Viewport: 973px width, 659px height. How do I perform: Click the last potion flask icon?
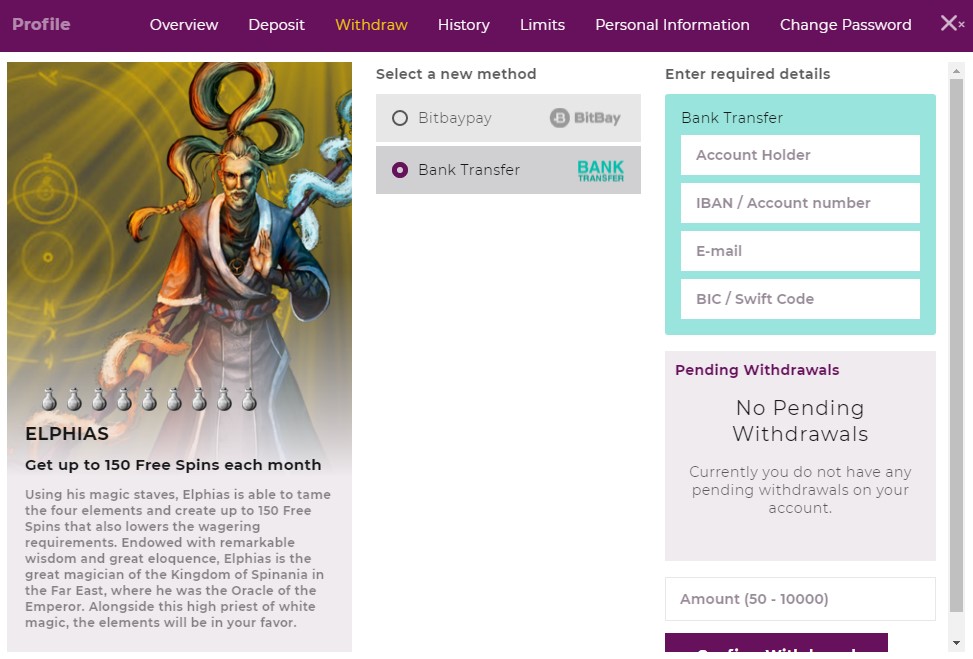(x=249, y=400)
